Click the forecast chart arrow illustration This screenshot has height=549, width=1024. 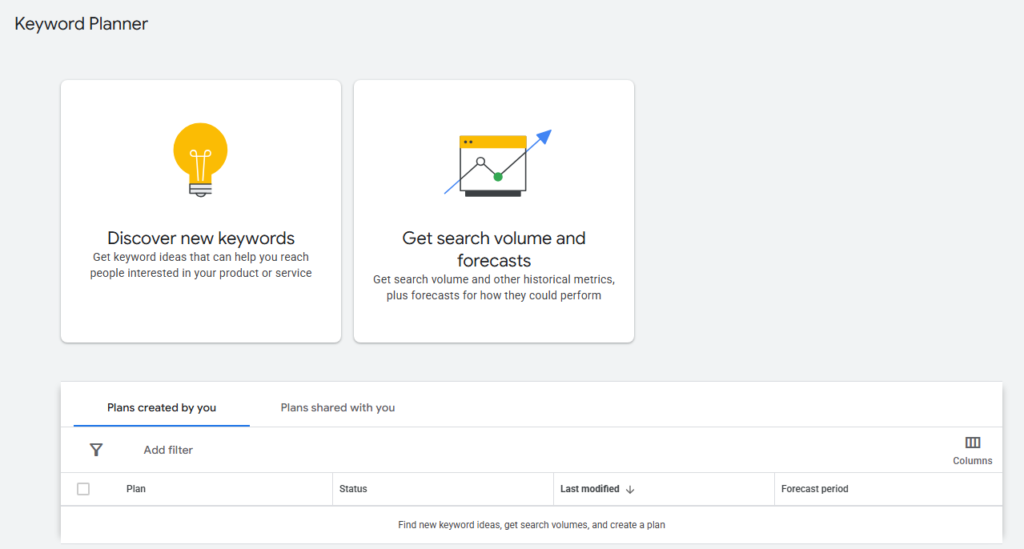[x=498, y=163]
